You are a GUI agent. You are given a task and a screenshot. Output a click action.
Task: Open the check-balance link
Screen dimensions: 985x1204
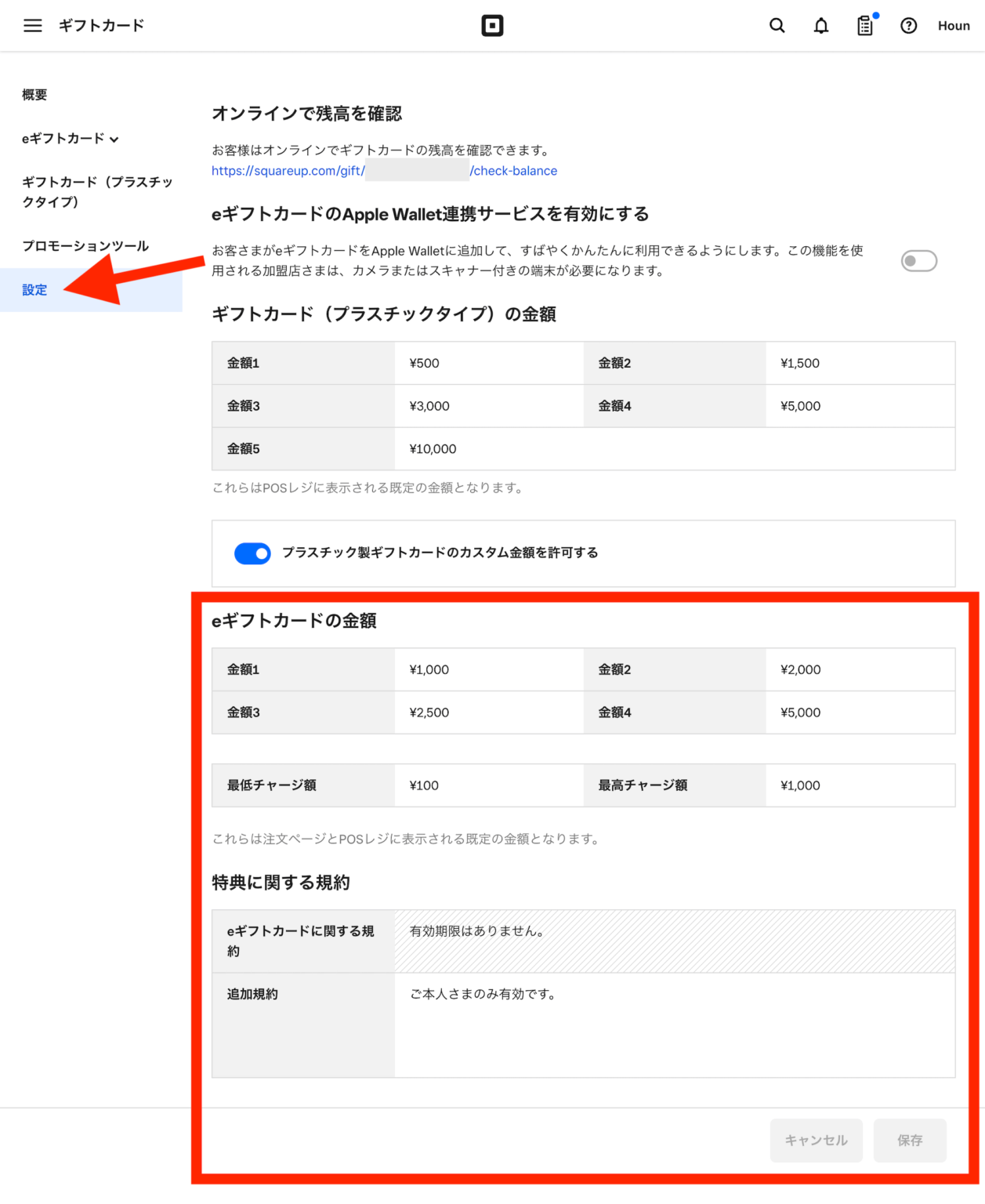point(383,170)
